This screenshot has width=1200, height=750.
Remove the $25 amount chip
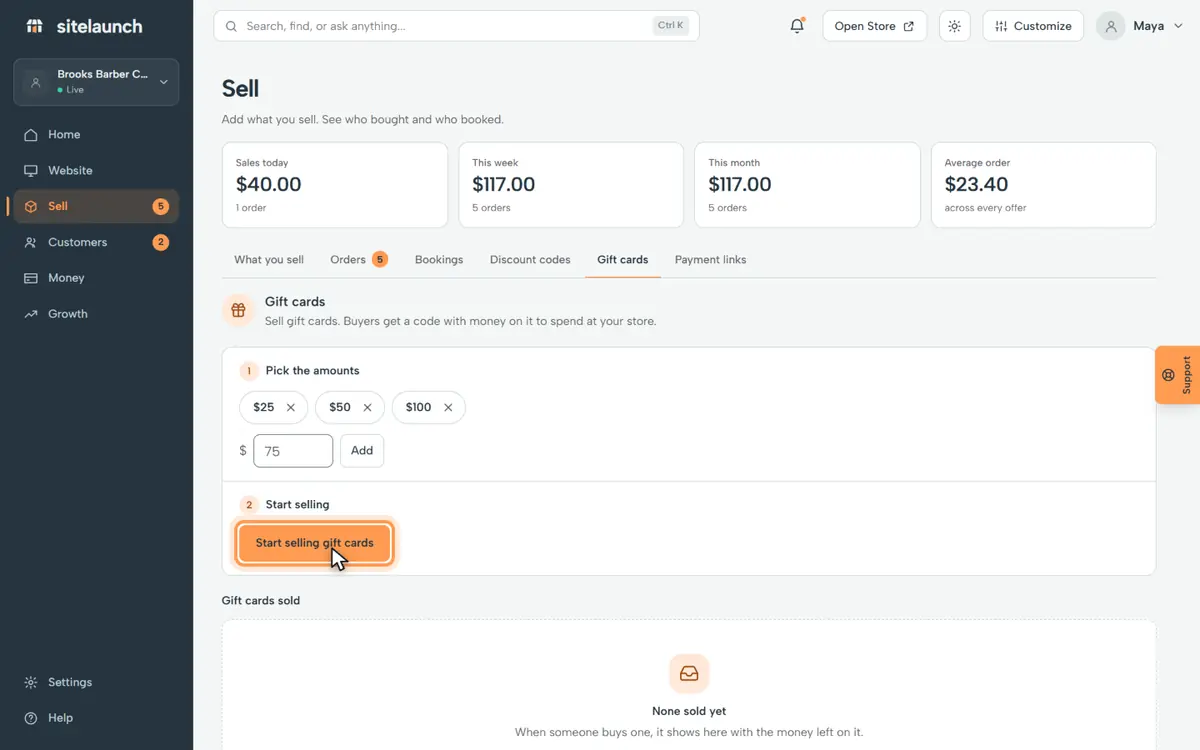291,408
